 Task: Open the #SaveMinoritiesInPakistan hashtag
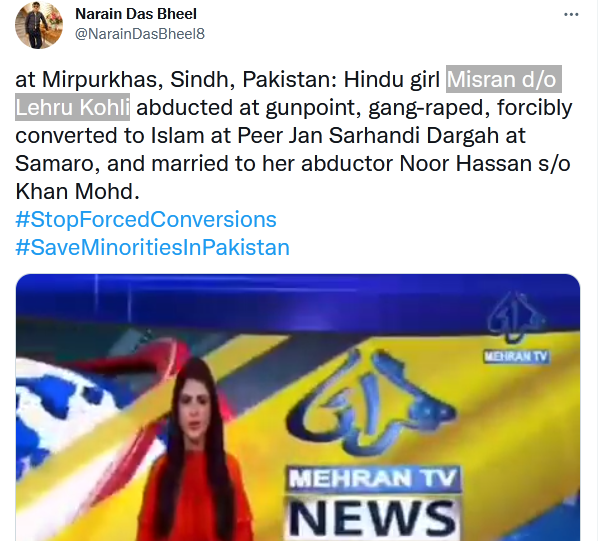(152, 248)
